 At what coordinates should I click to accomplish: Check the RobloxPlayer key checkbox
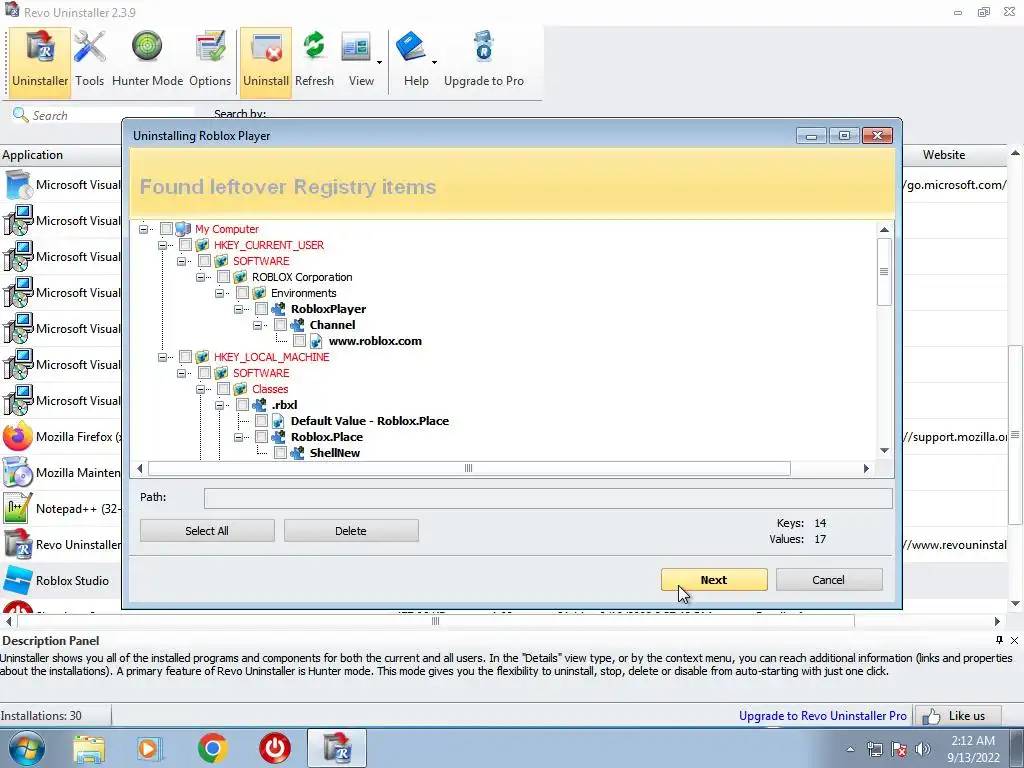(261, 309)
